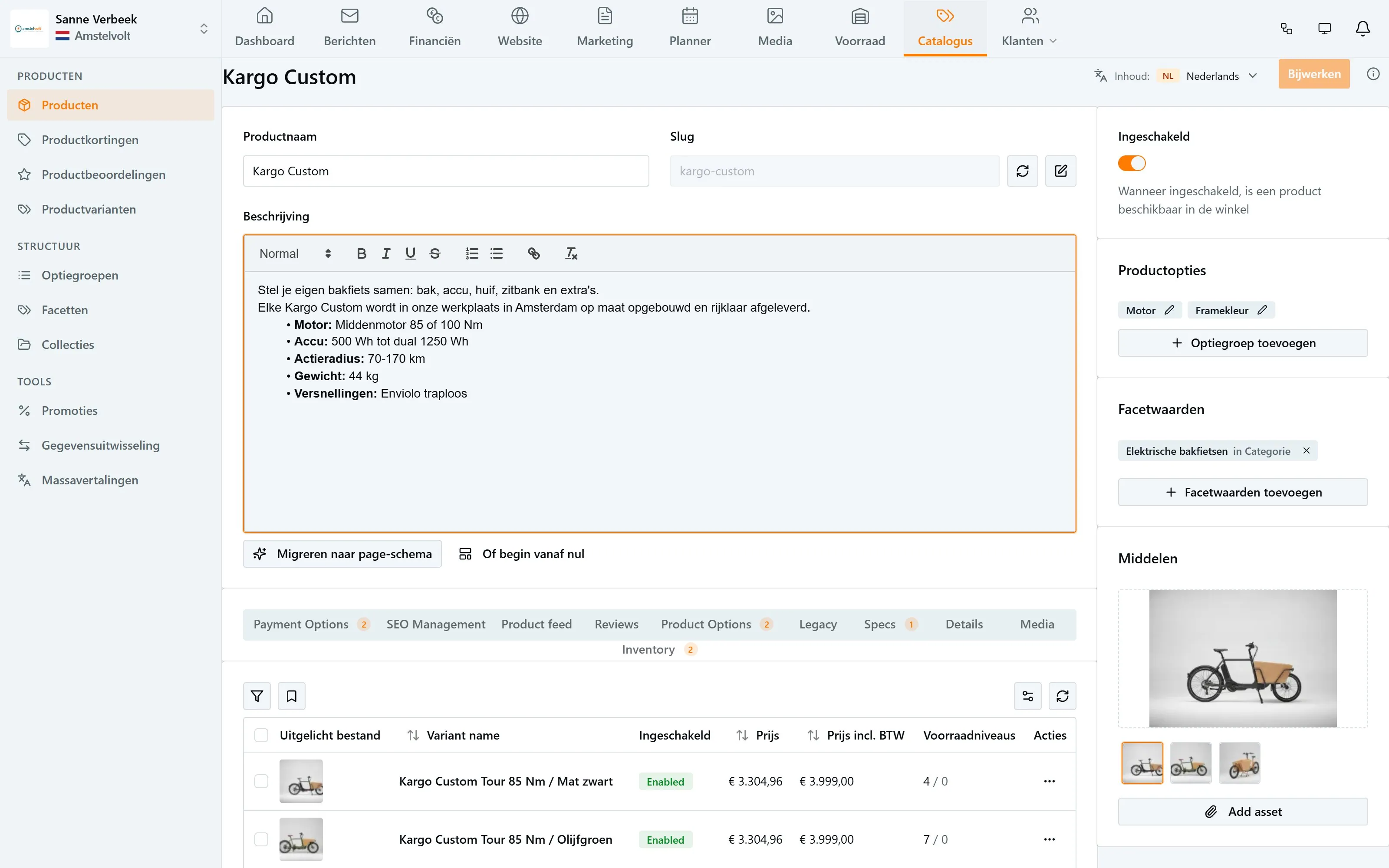Open the variant filter funnel

pyautogui.click(x=257, y=696)
